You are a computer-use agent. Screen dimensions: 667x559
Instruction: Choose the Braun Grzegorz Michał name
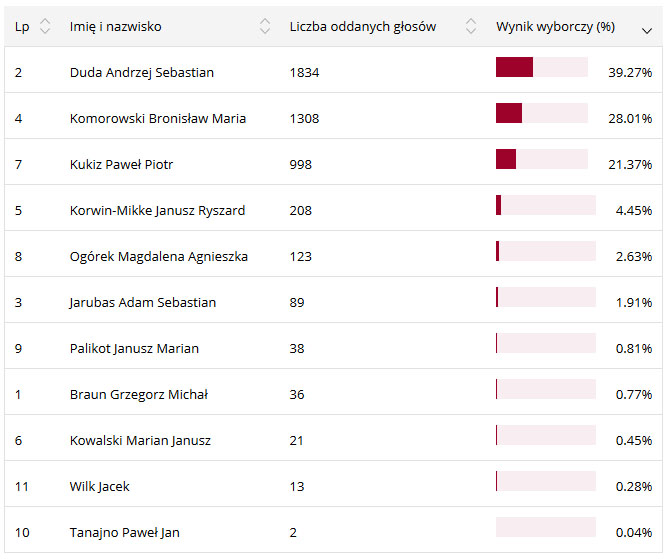[x=139, y=395]
